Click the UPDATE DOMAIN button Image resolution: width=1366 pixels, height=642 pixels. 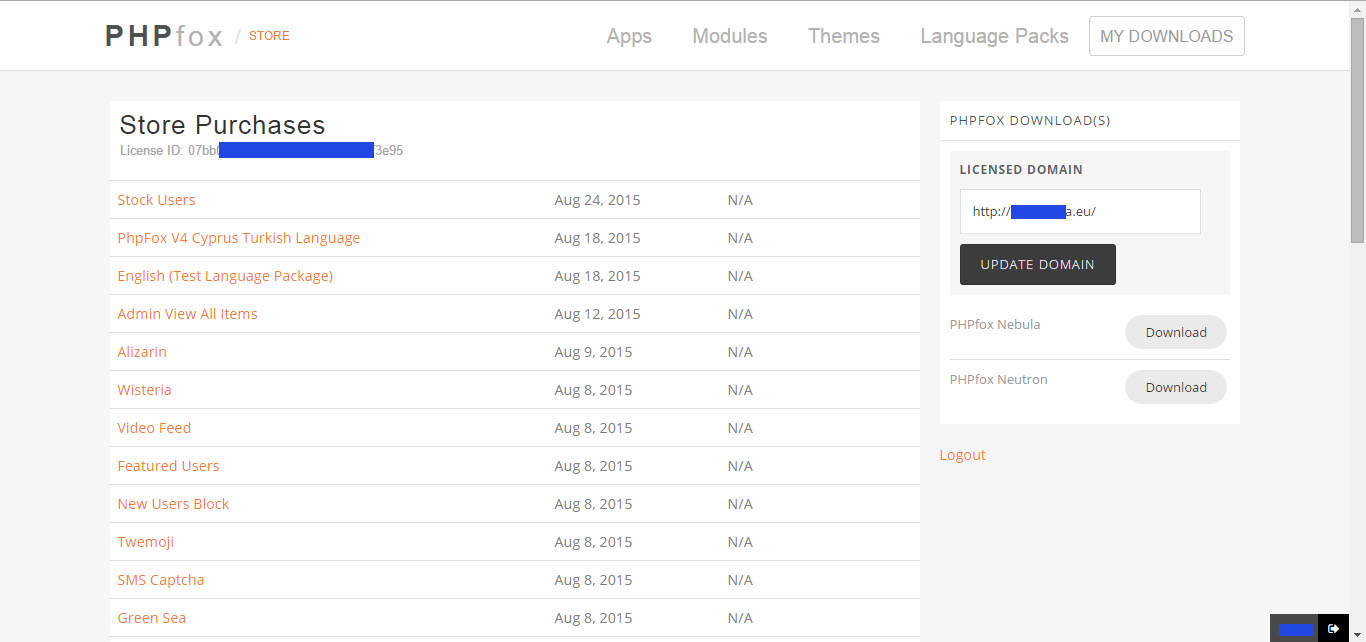(x=1038, y=265)
